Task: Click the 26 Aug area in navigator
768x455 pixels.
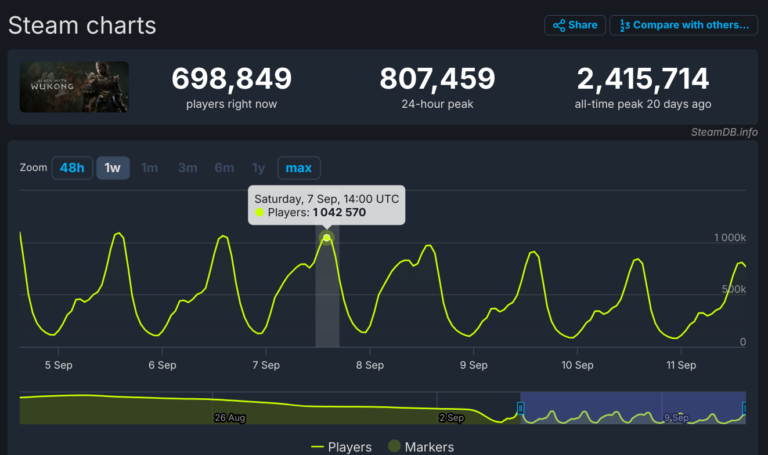Action: point(229,416)
